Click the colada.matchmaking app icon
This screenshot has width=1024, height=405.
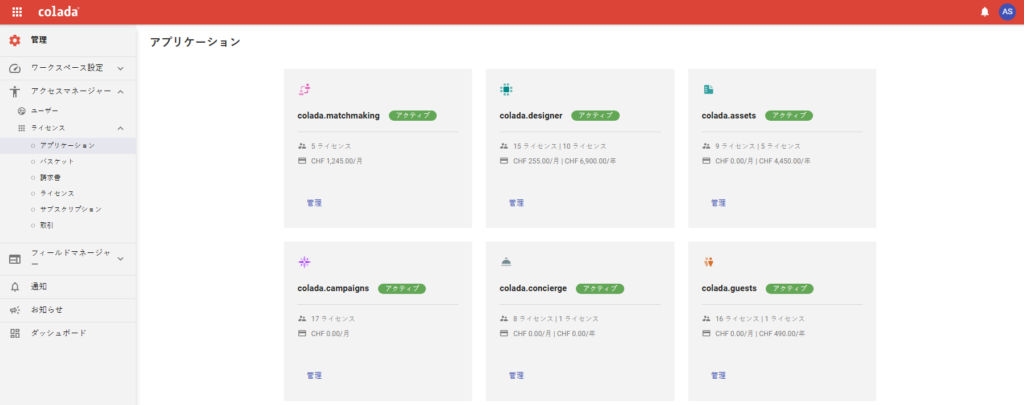(x=304, y=89)
